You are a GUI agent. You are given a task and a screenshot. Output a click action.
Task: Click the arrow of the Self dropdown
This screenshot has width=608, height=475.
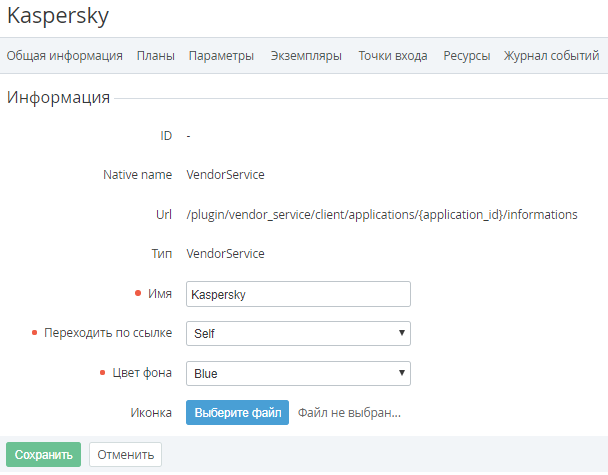[402, 333]
